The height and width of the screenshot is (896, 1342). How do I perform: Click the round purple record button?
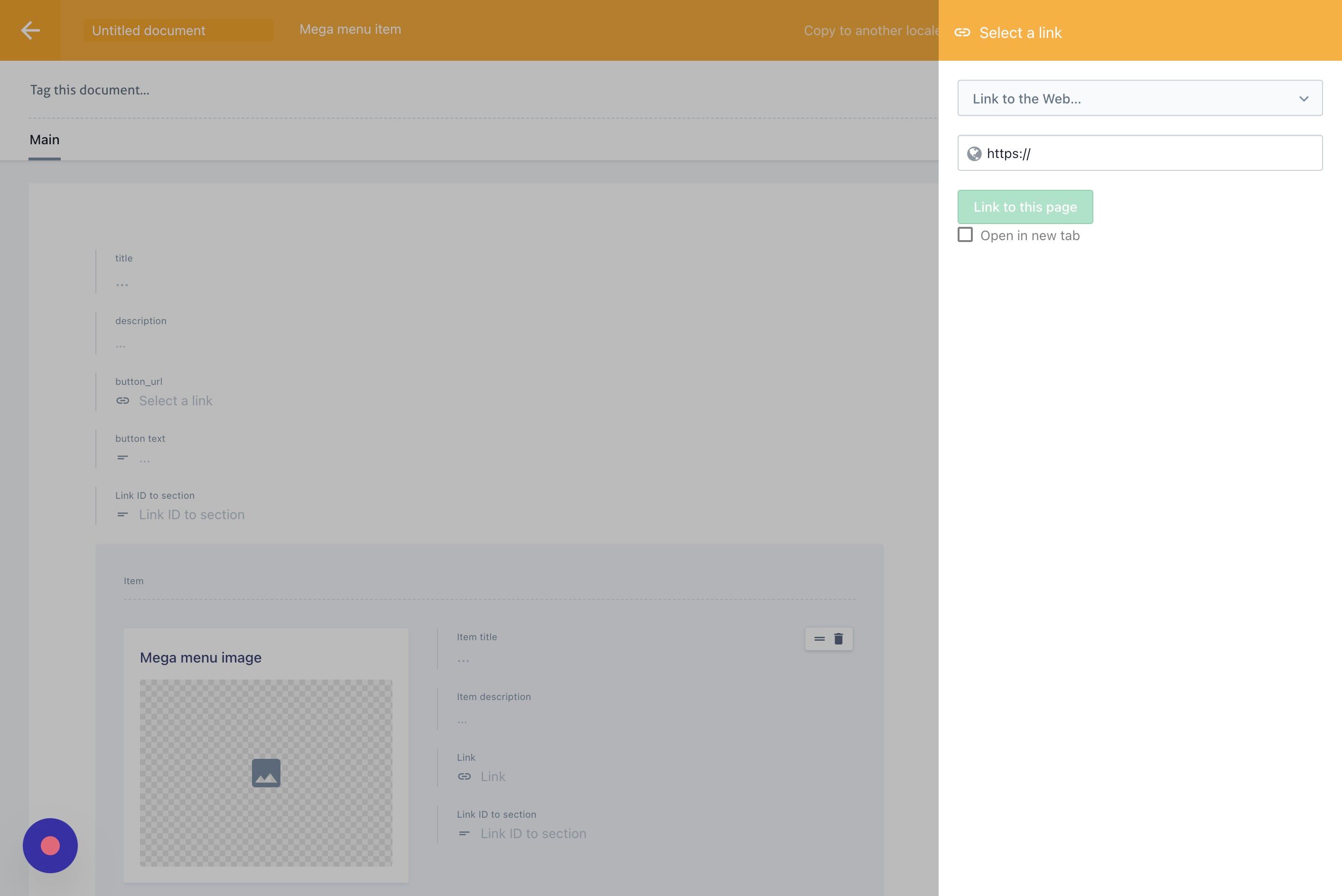click(50, 846)
